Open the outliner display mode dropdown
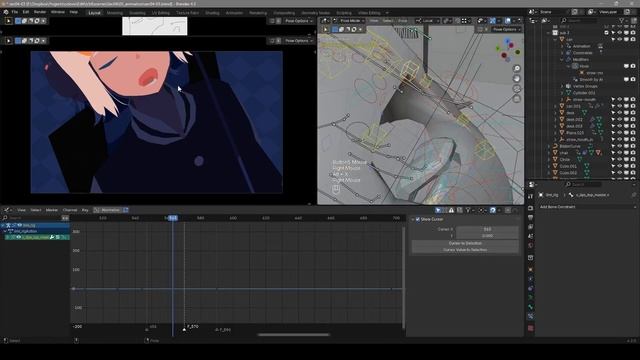Viewport: 640px width, 360px height. (546, 20)
